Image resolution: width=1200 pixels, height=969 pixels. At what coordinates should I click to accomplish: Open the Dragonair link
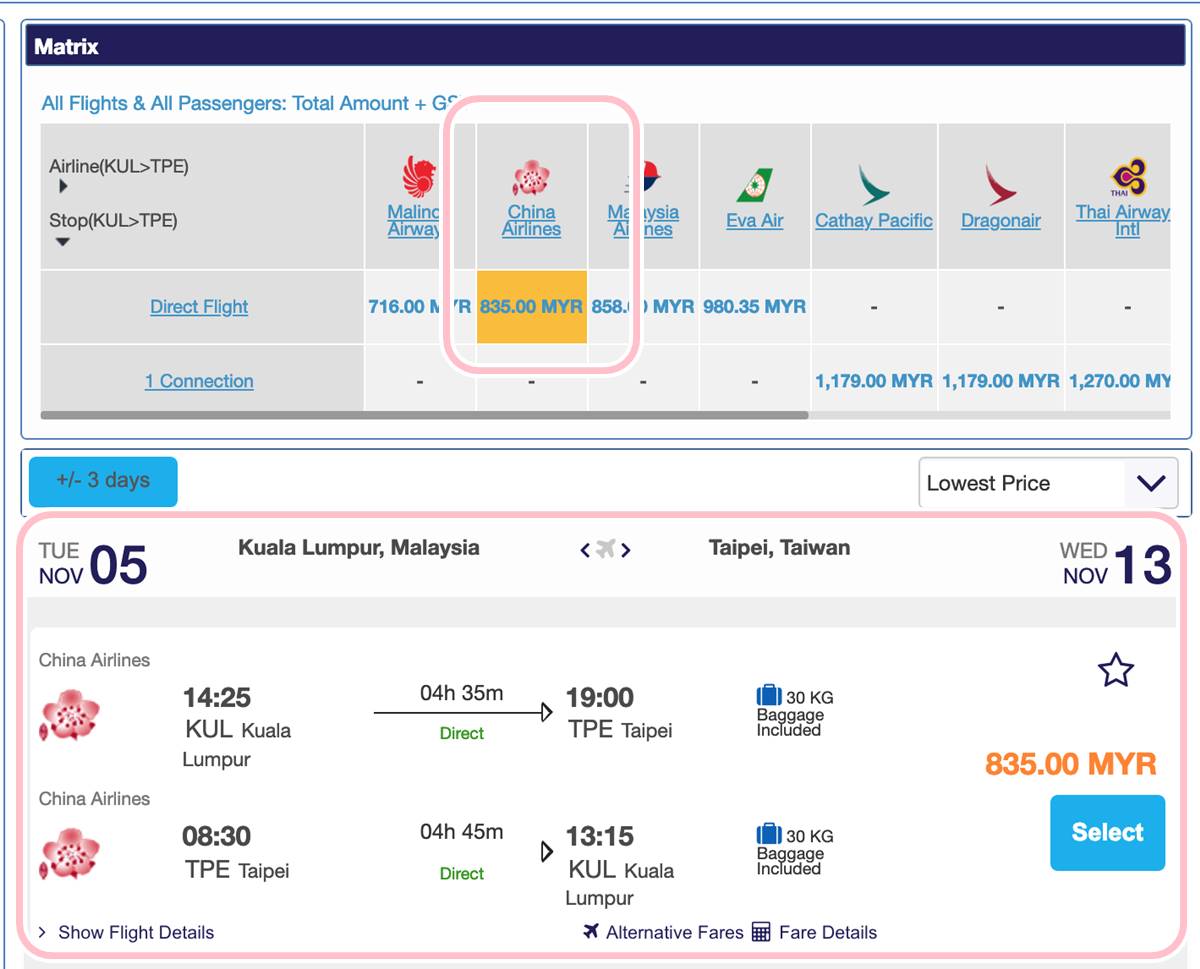pos(1001,220)
